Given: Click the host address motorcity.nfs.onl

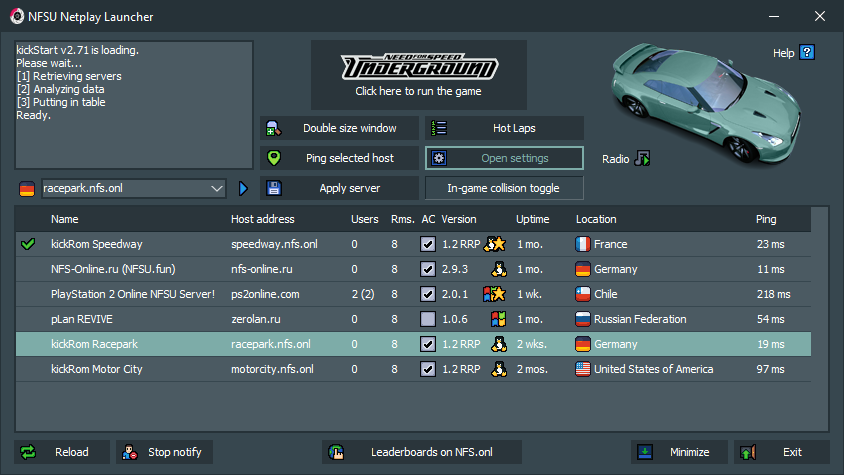Looking at the screenshot, I should point(272,369).
